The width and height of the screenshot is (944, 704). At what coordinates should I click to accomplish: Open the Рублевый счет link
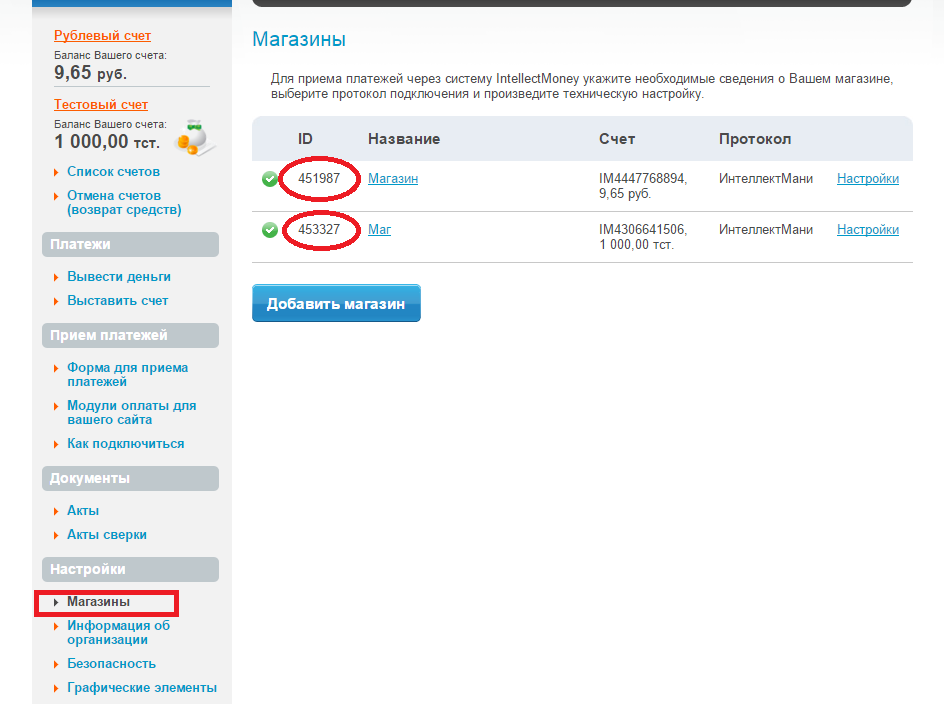102,36
